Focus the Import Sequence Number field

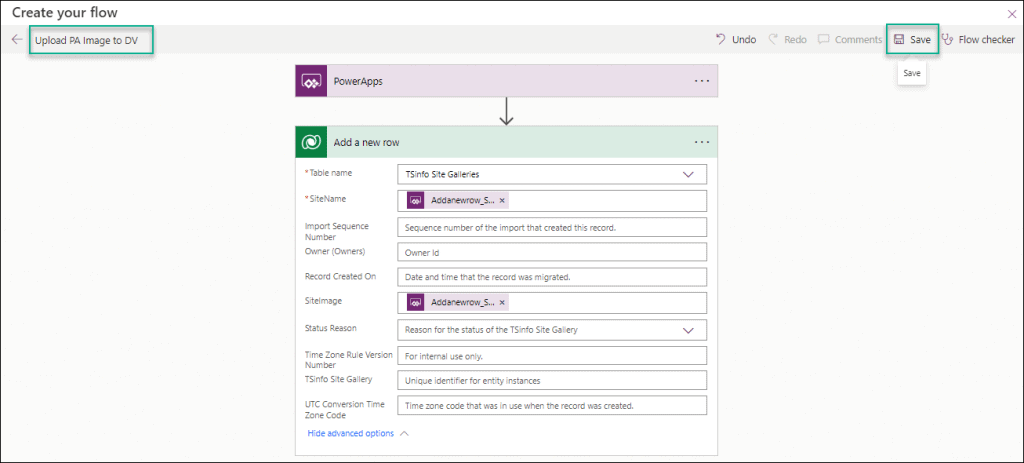coord(552,227)
